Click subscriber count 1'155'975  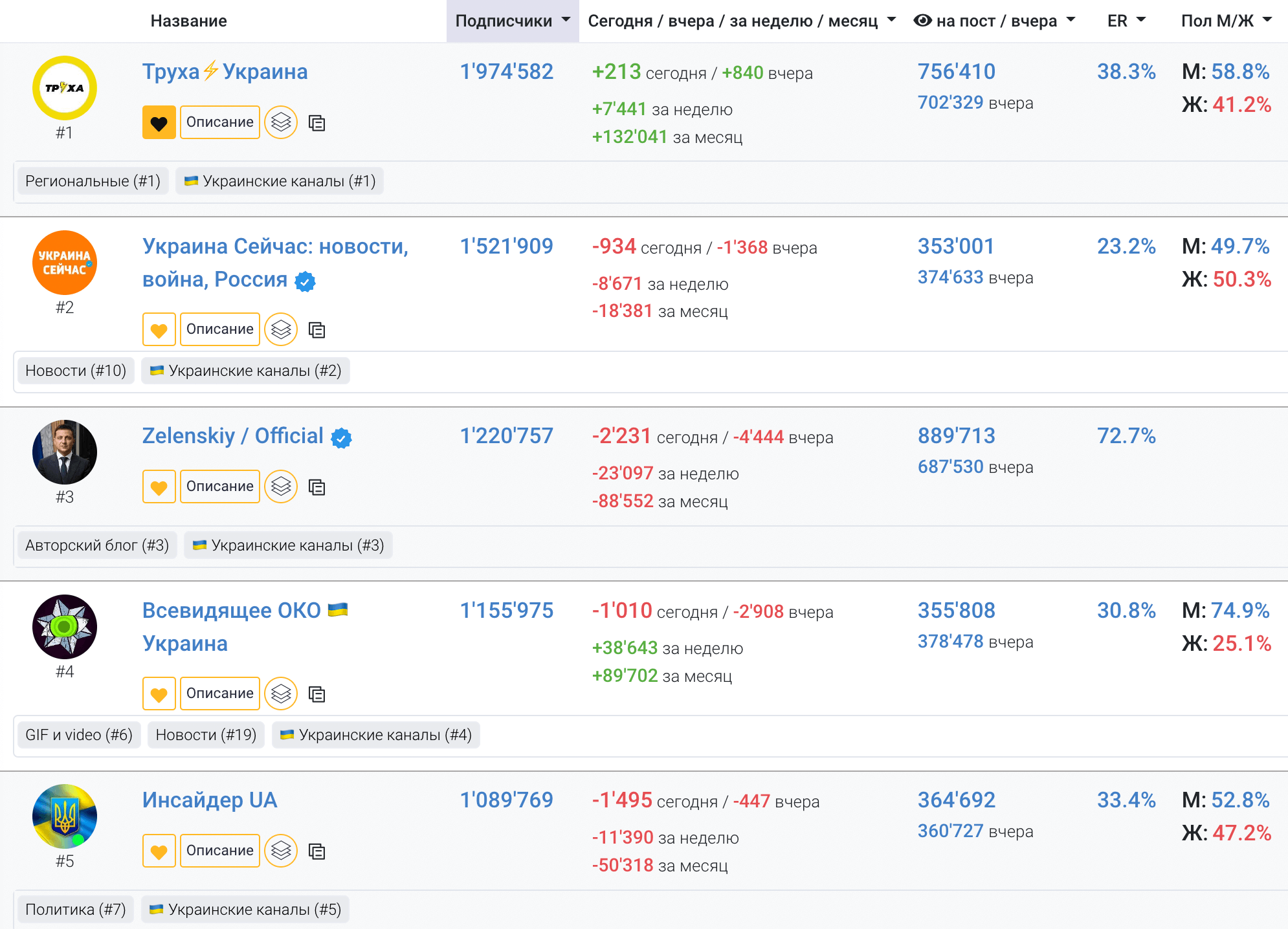click(x=507, y=610)
